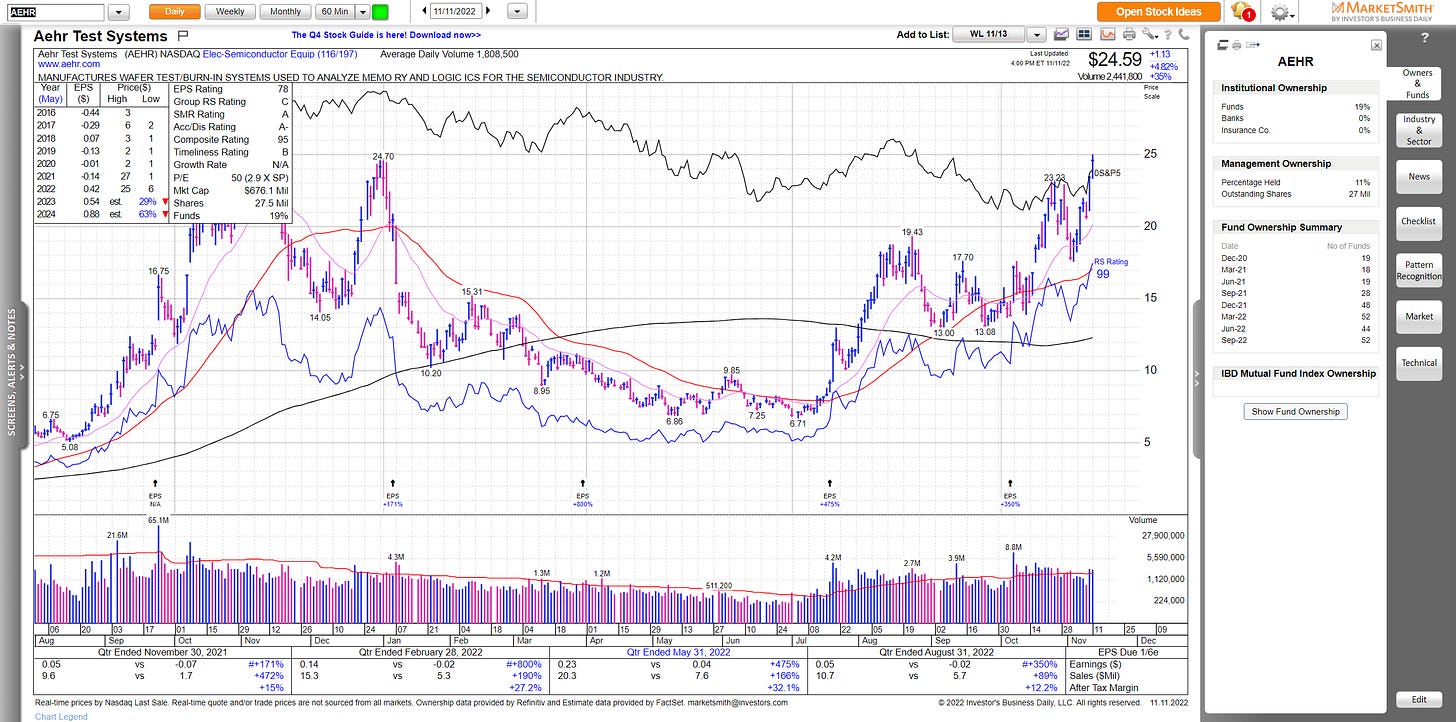The width and height of the screenshot is (1456, 722).
Task: Click the RS Rating 99 label
Action: tap(1109, 268)
